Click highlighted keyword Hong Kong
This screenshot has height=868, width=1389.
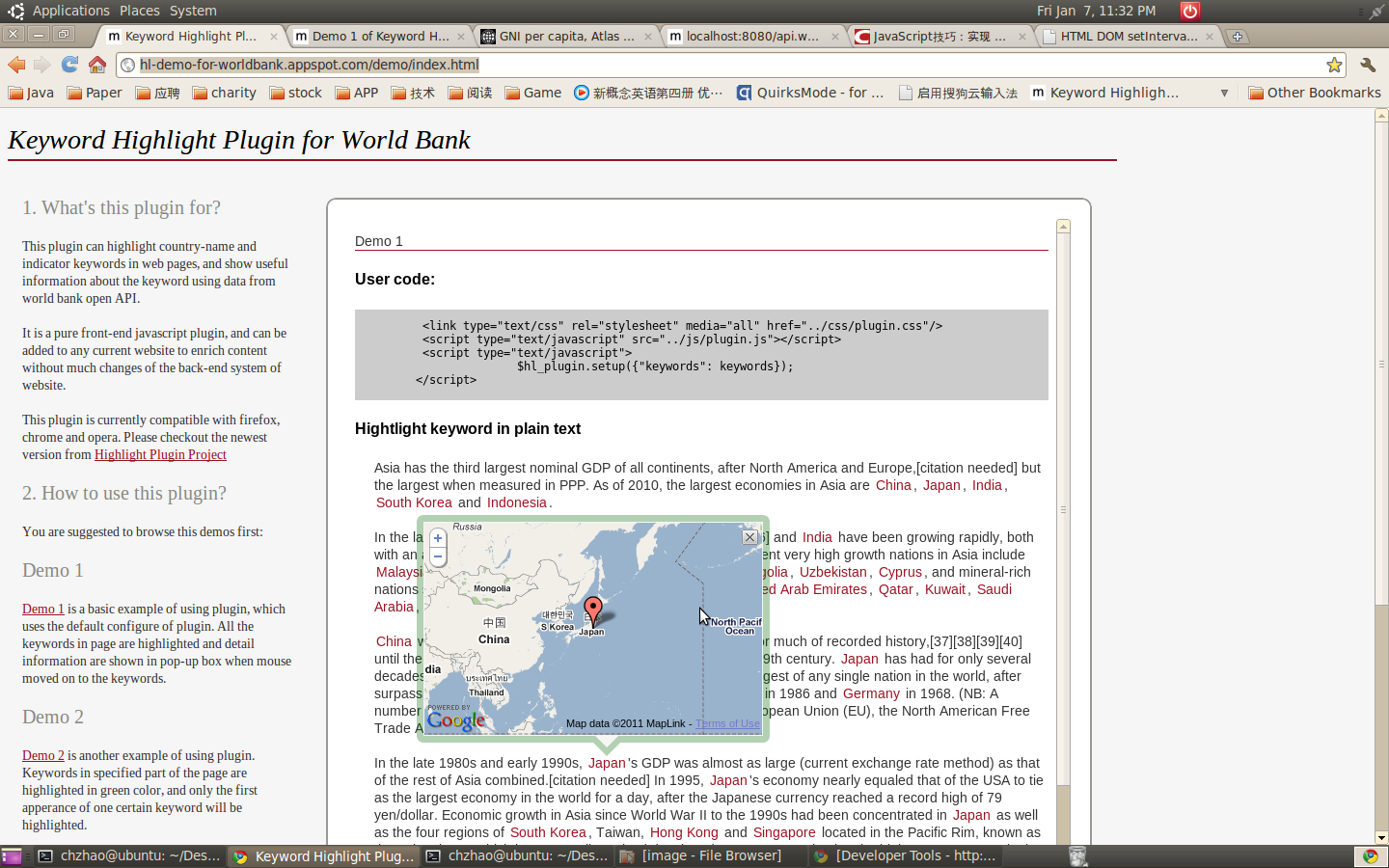684,832
